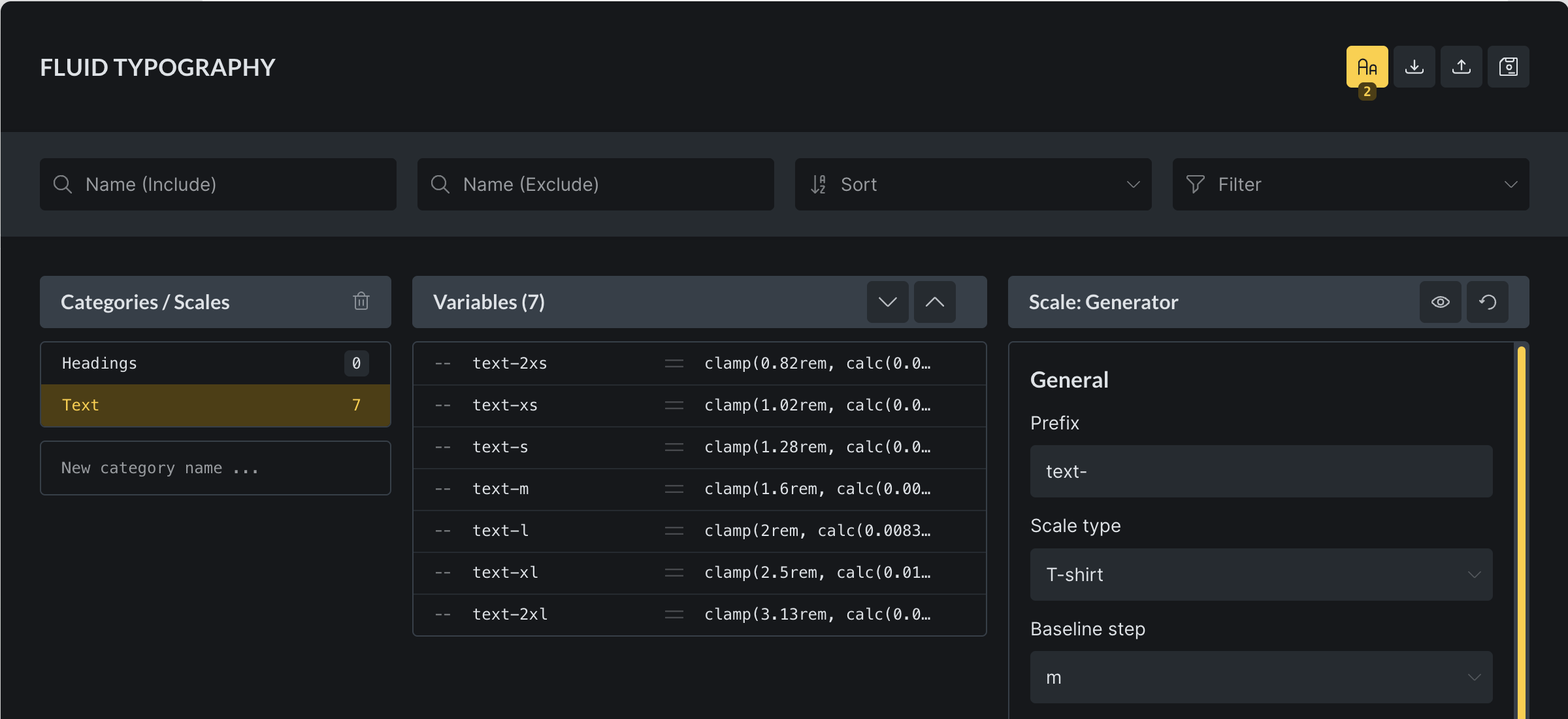1568x719 pixels.
Task: Click the download icon in header
Action: coord(1414,67)
